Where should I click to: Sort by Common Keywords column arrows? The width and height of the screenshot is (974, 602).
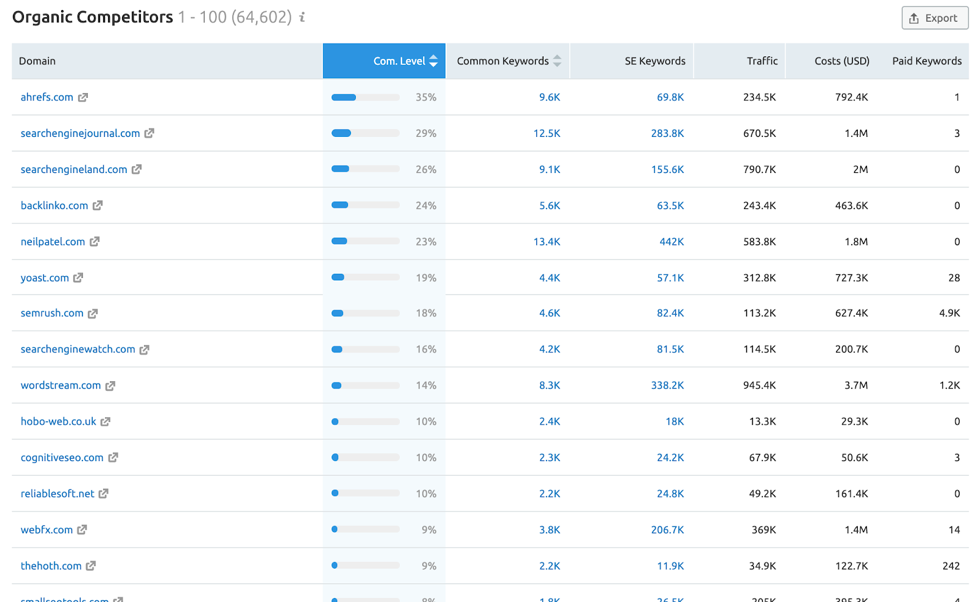click(x=557, y=61)
